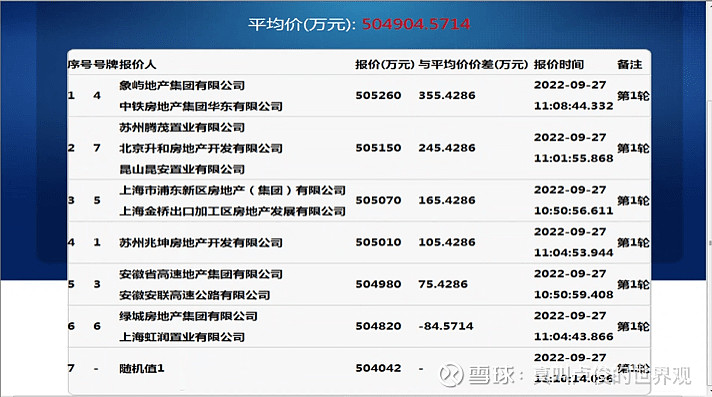
Task: Click plate number 4 in 象屿地产 row
Action: point(97,95)
